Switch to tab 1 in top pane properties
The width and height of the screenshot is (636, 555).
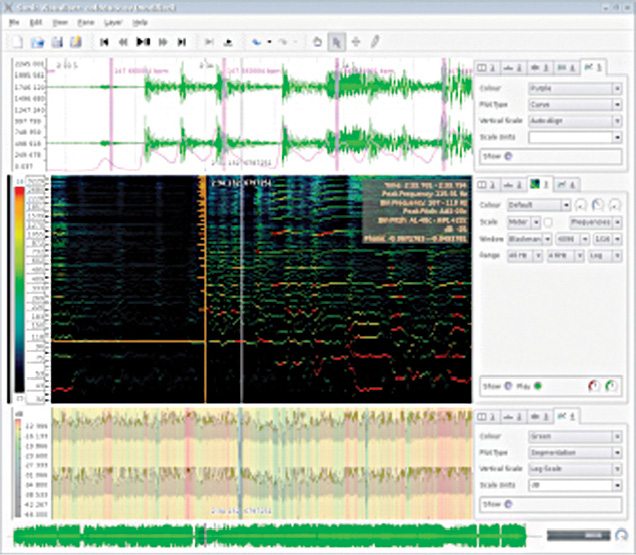click(485, 67)
